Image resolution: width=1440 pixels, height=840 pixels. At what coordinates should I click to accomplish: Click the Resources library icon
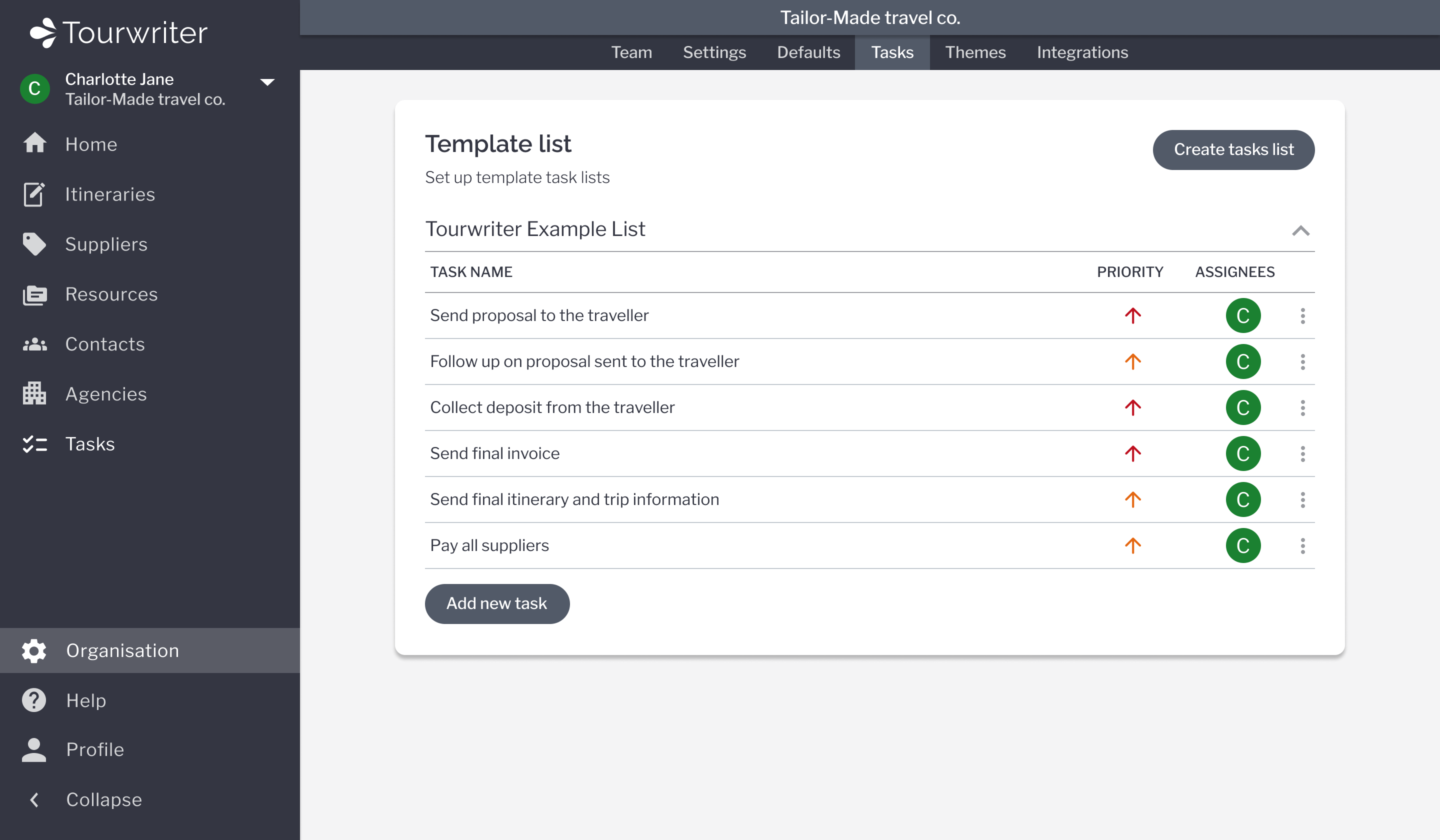click(x=35, y=294)
